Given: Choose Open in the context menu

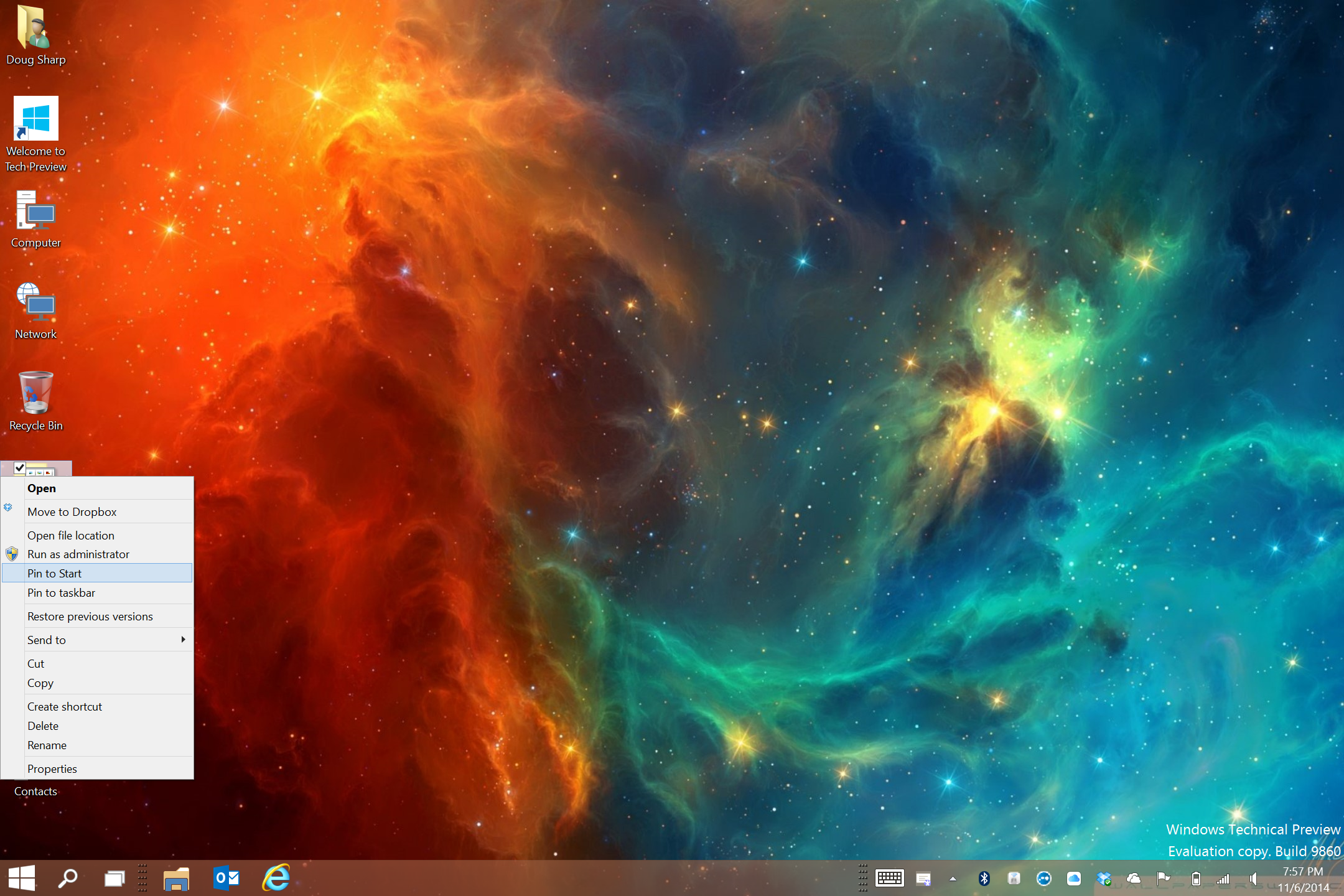Looking at the screenshot, I should click(98, 488).
